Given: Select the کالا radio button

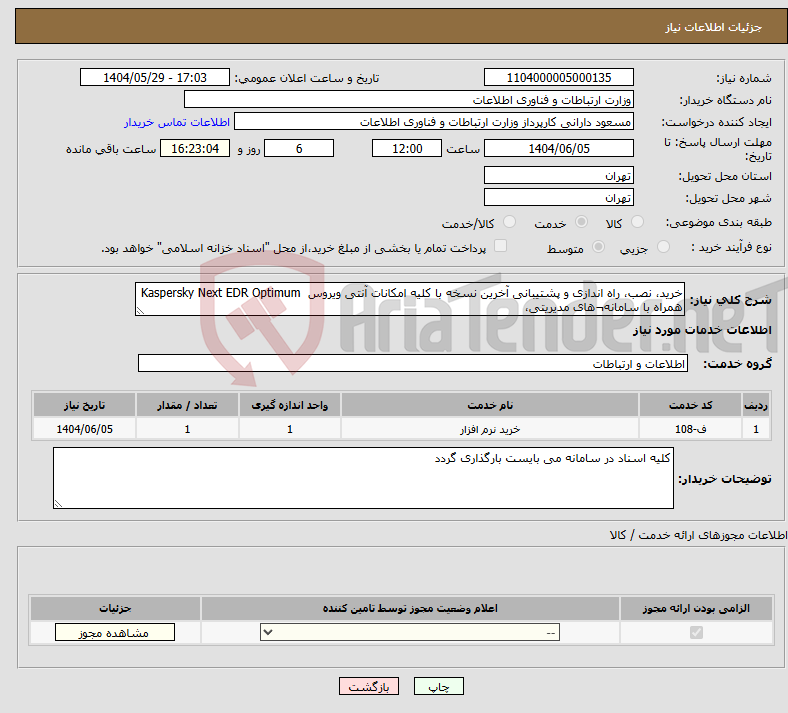Looking at the screenshot, I should [x=637, y=222].
